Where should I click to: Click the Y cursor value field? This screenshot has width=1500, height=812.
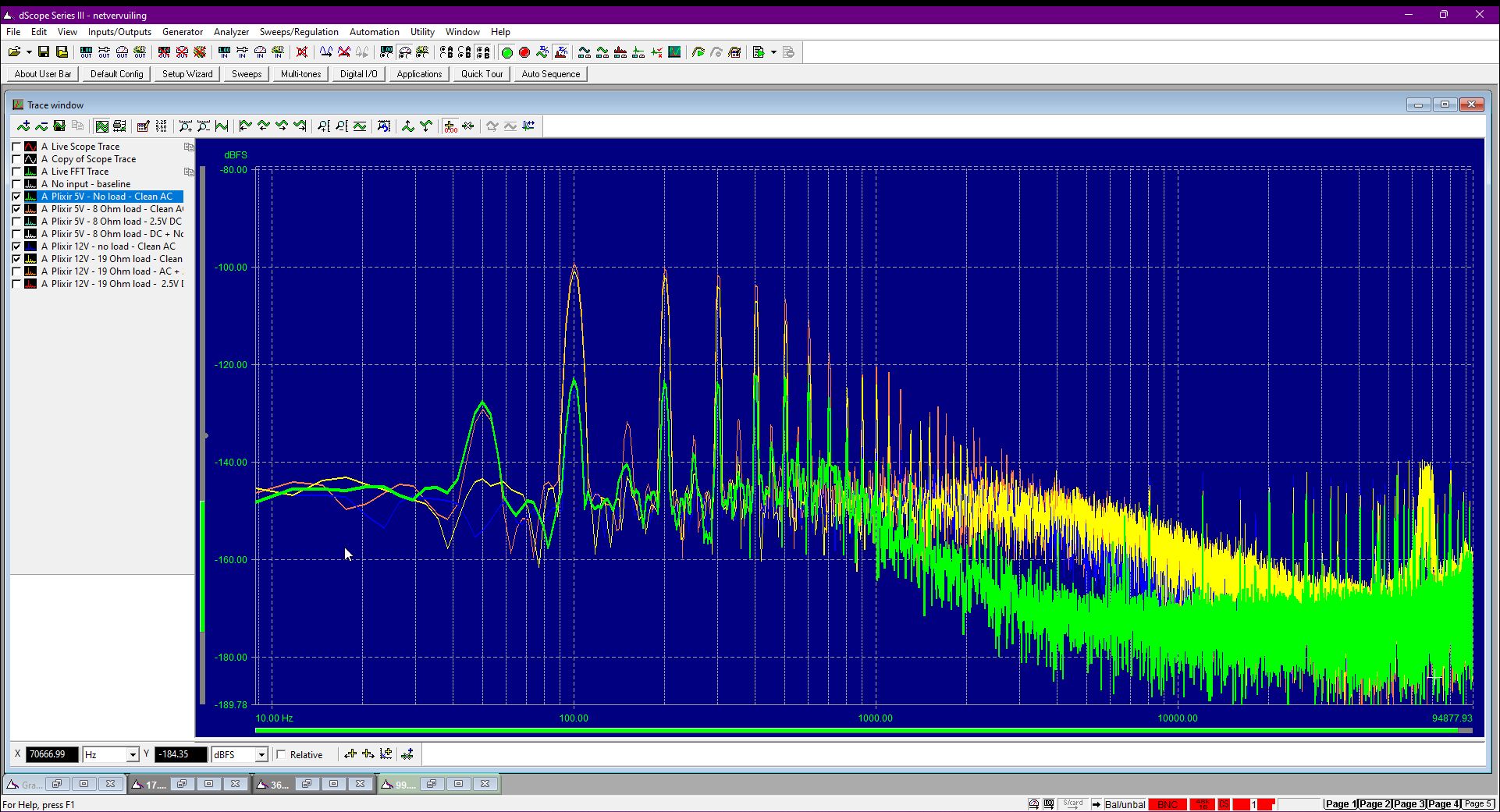coord(181,754)
